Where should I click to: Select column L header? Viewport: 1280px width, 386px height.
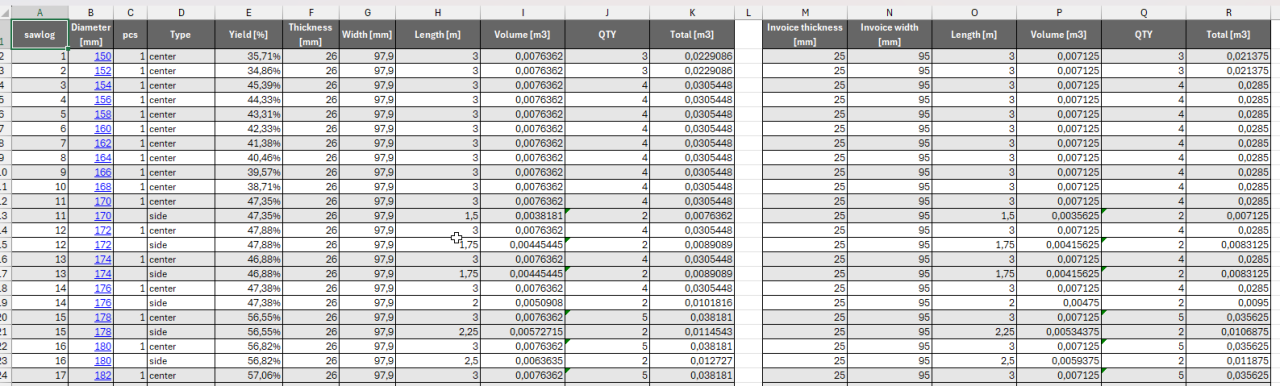click(748, 12)
